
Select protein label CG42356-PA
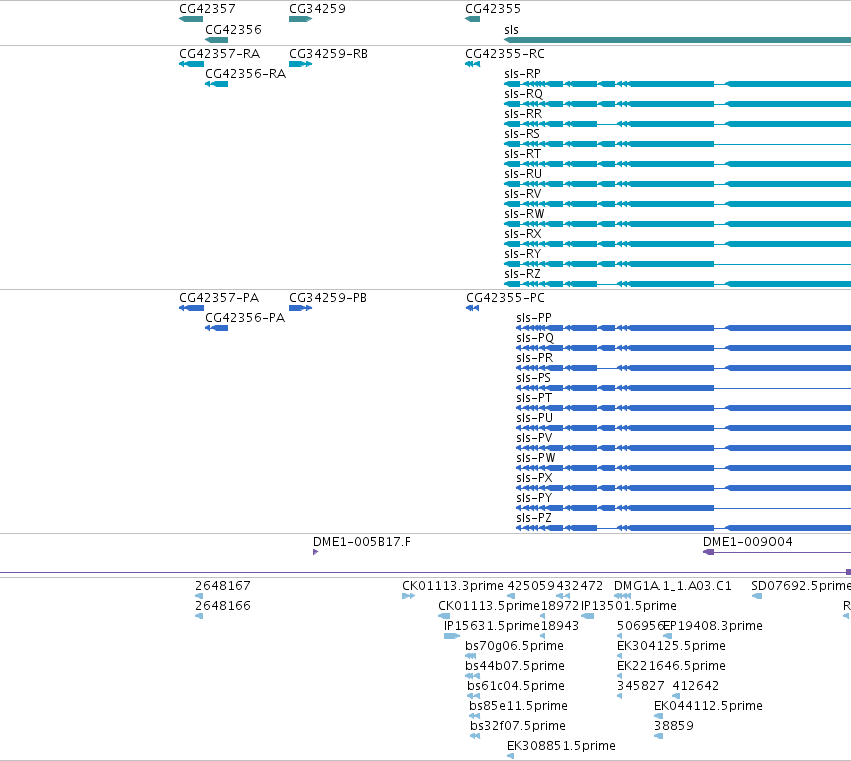click(x=245, y=318)
